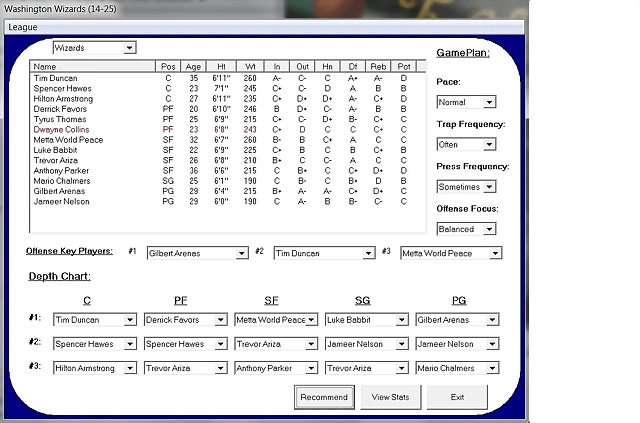Image resolution: width=640 pixels, height=423 pixels.
Task: Expand the Offense Focus dropdown
Action: (x=466, y=229)
